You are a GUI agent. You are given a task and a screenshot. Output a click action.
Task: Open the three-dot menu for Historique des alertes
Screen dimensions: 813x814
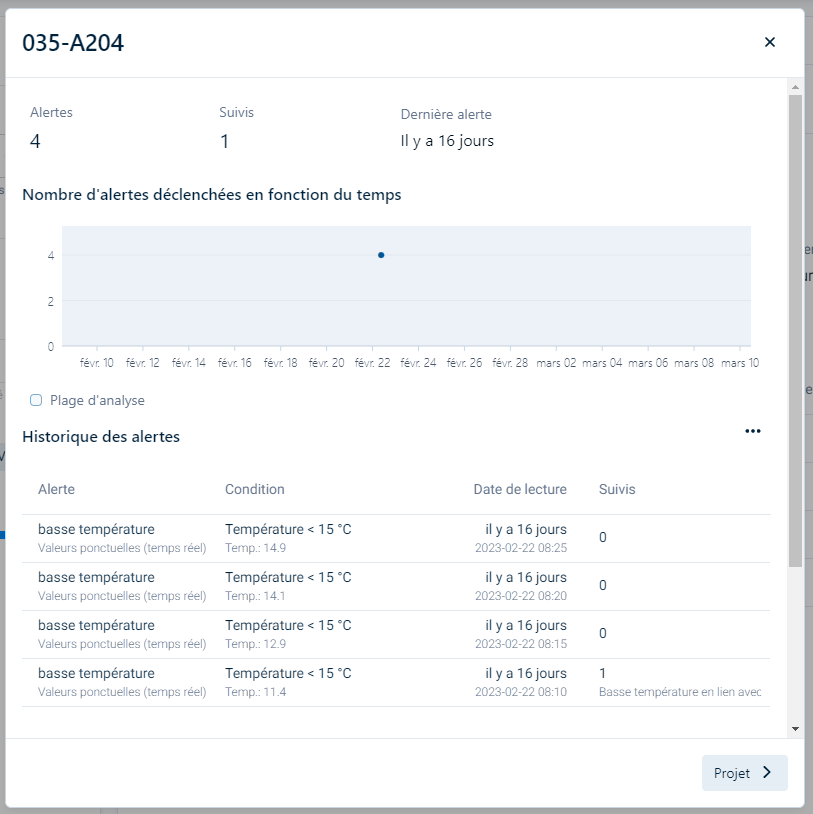click(x=753, y=431)
